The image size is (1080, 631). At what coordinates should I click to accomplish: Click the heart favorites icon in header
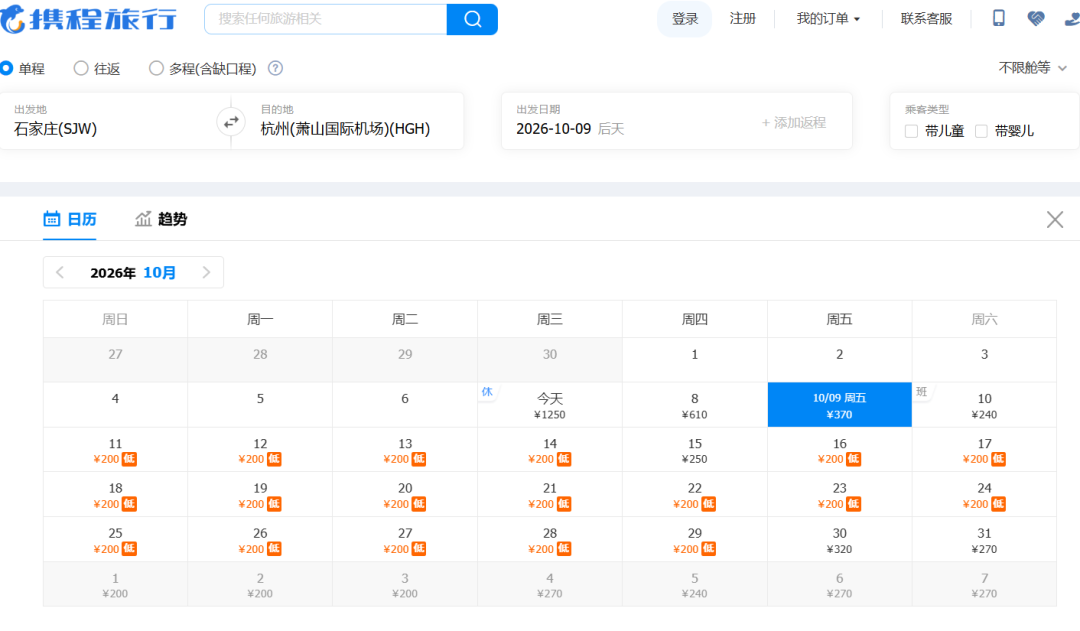click(x=1035, y=19)
